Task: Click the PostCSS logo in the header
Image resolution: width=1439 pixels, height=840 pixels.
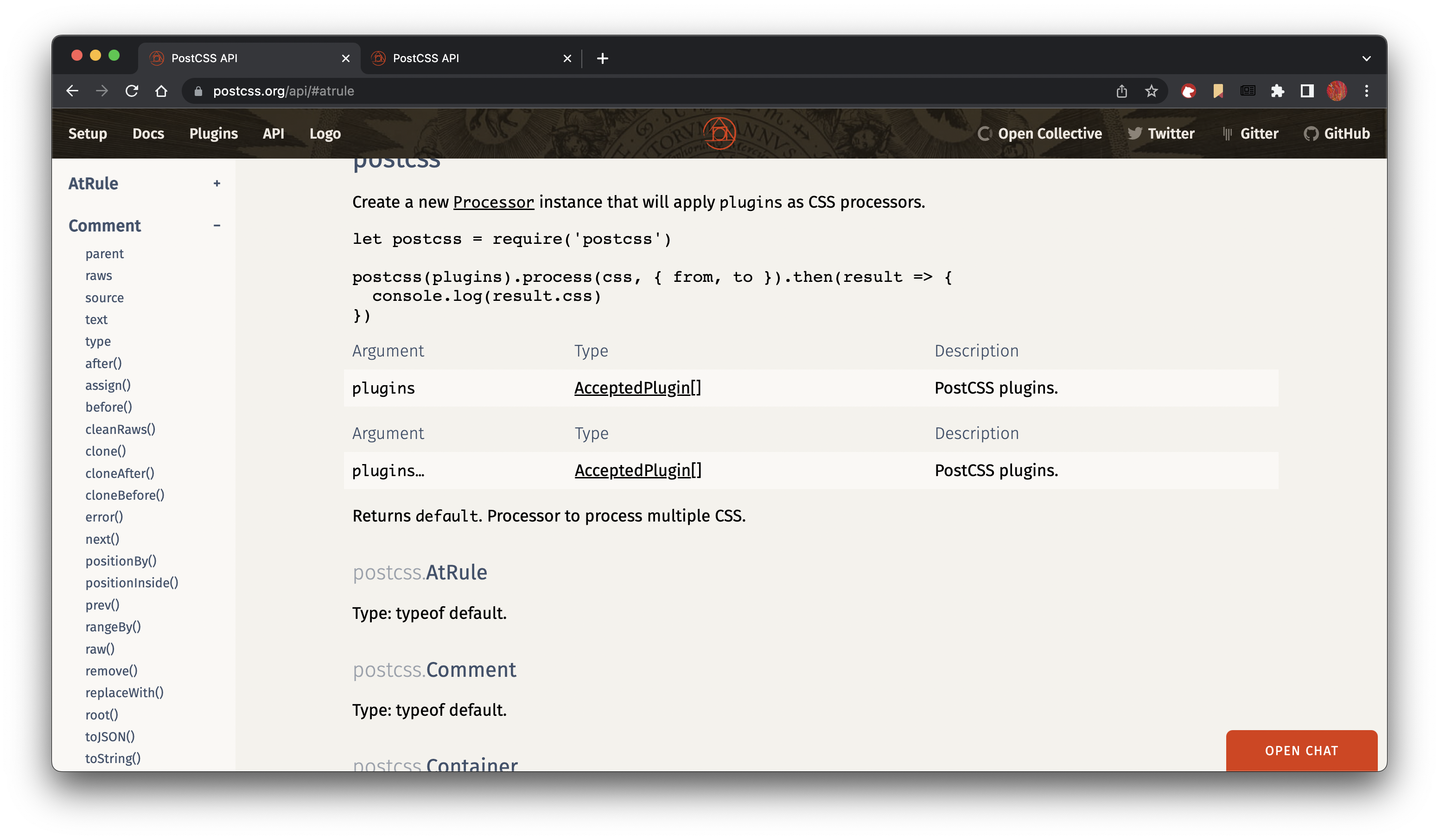Action: tap(719, 133)
